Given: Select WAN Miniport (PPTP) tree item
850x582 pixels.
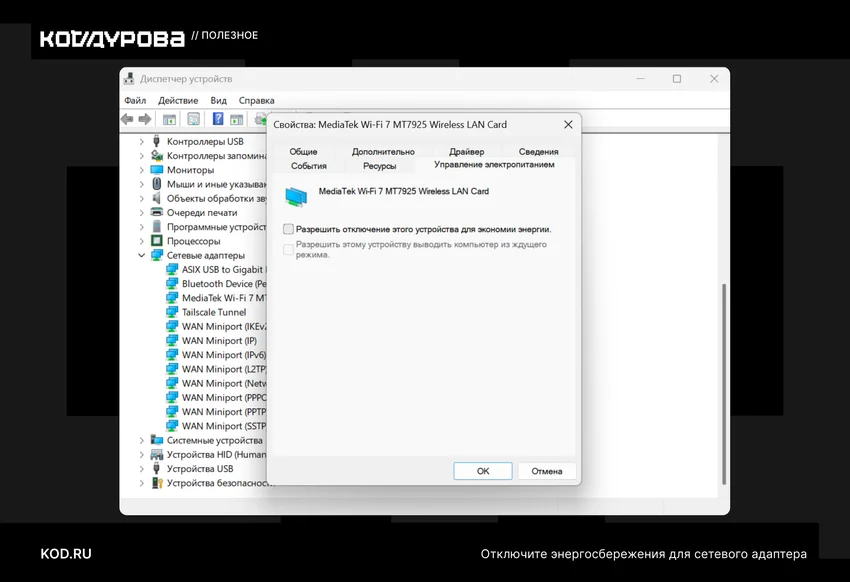Looking at the screenshot, I should coord(224,411).
